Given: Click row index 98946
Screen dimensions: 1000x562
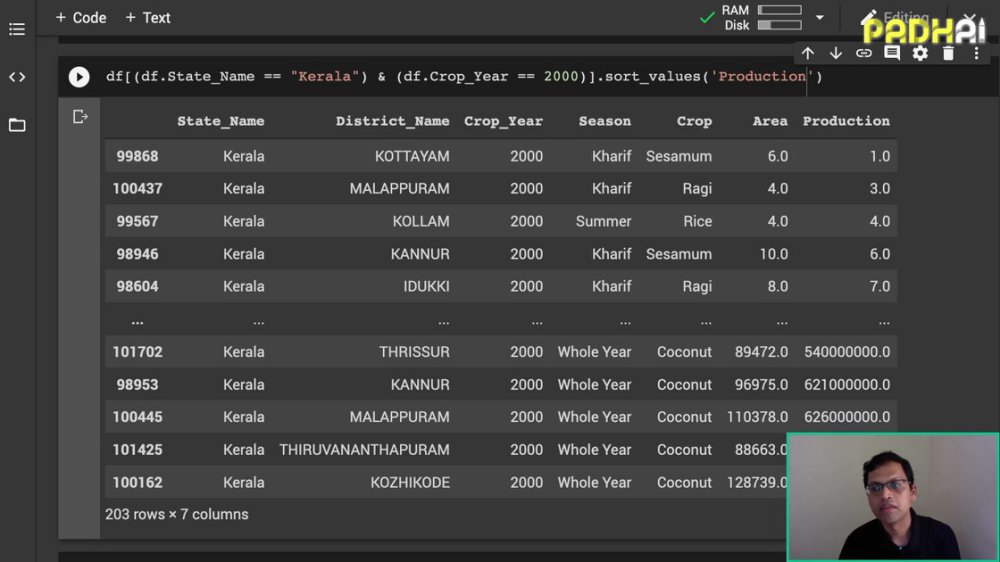Looking at the screenshot, I should pos(137,254).
